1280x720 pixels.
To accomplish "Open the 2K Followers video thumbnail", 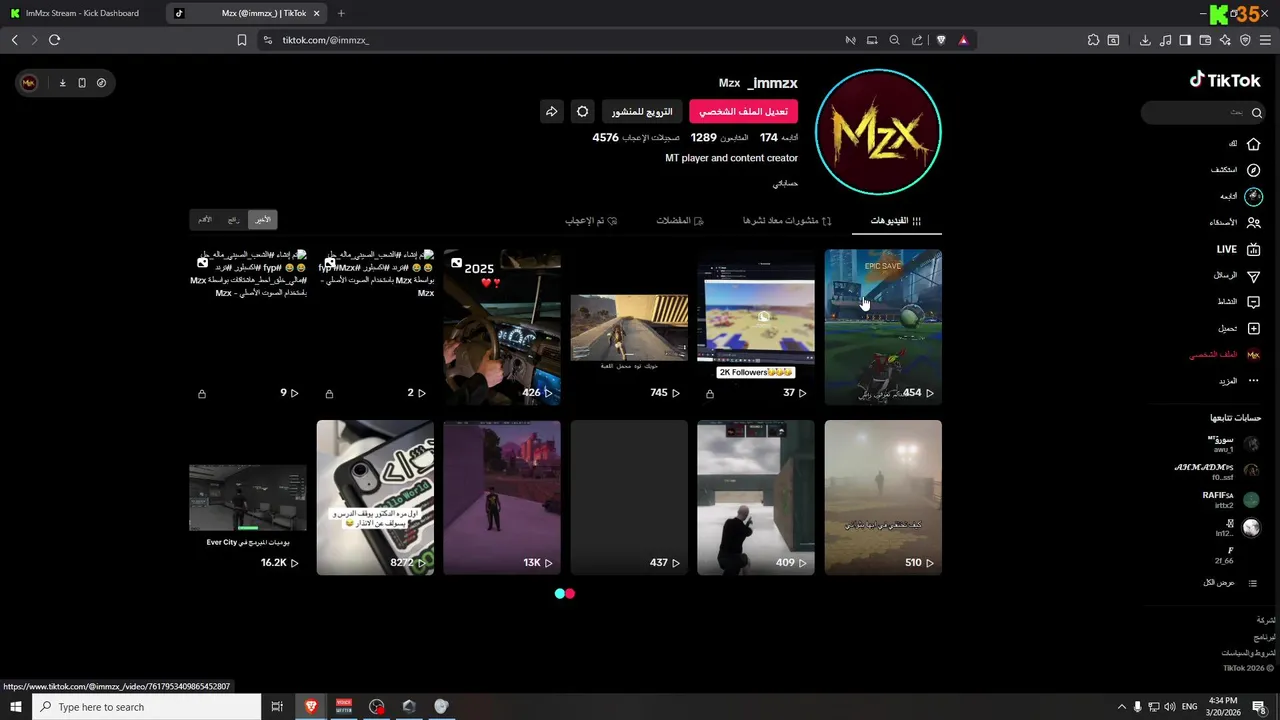I will coord(756,327).
